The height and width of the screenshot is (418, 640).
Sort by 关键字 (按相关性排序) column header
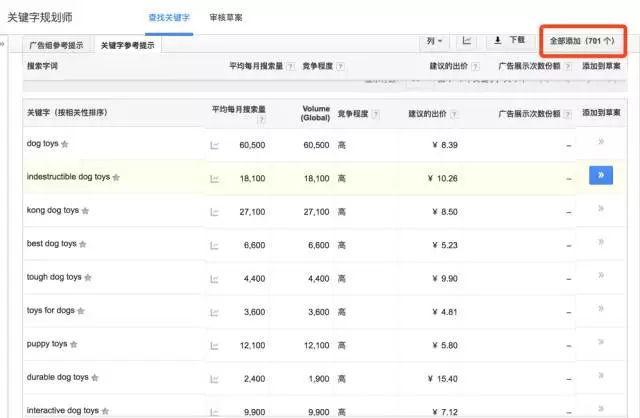pyautogui.click(x=67, y=112)
